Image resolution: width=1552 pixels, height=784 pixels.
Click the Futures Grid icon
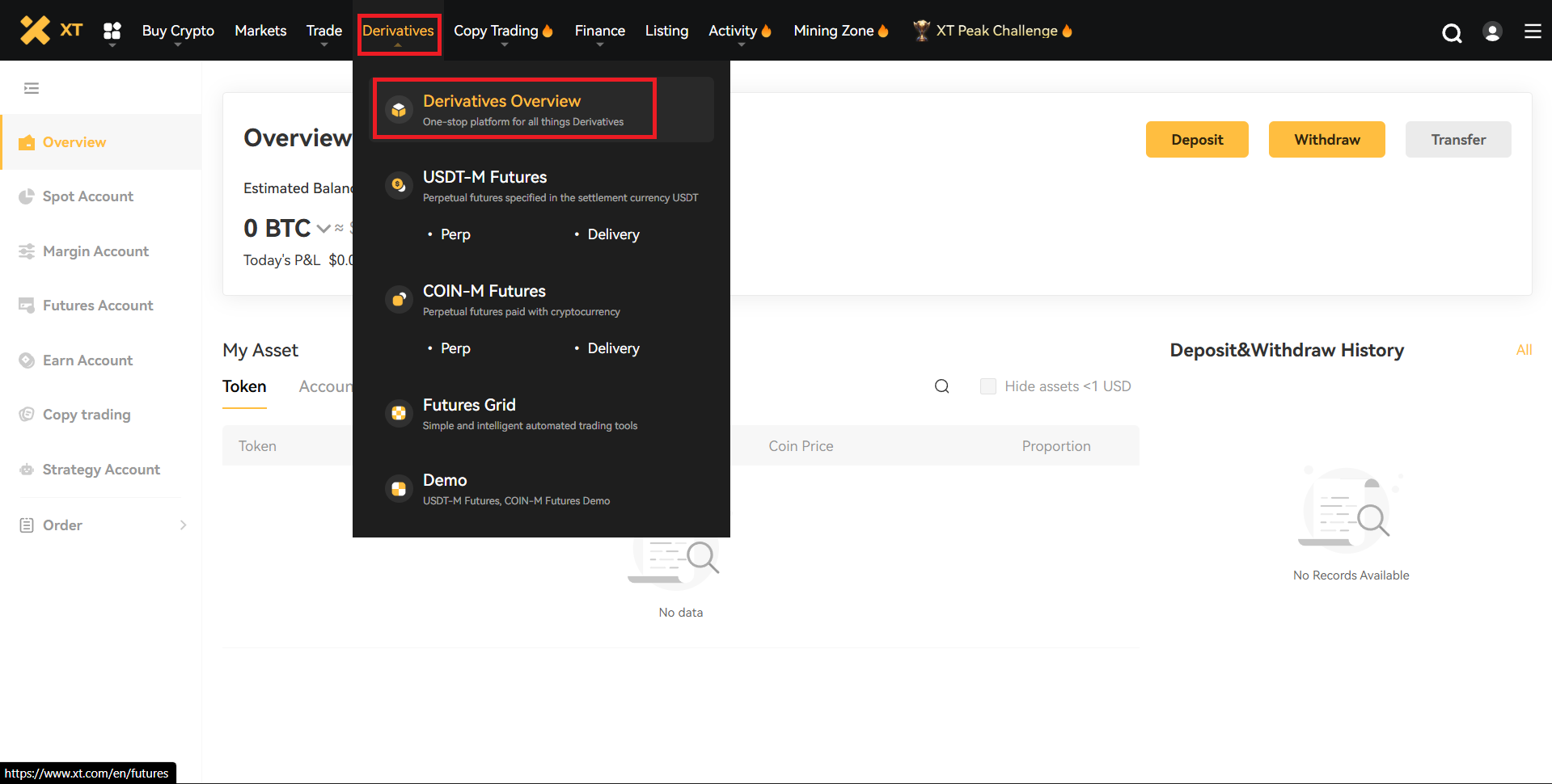point(399,413)
